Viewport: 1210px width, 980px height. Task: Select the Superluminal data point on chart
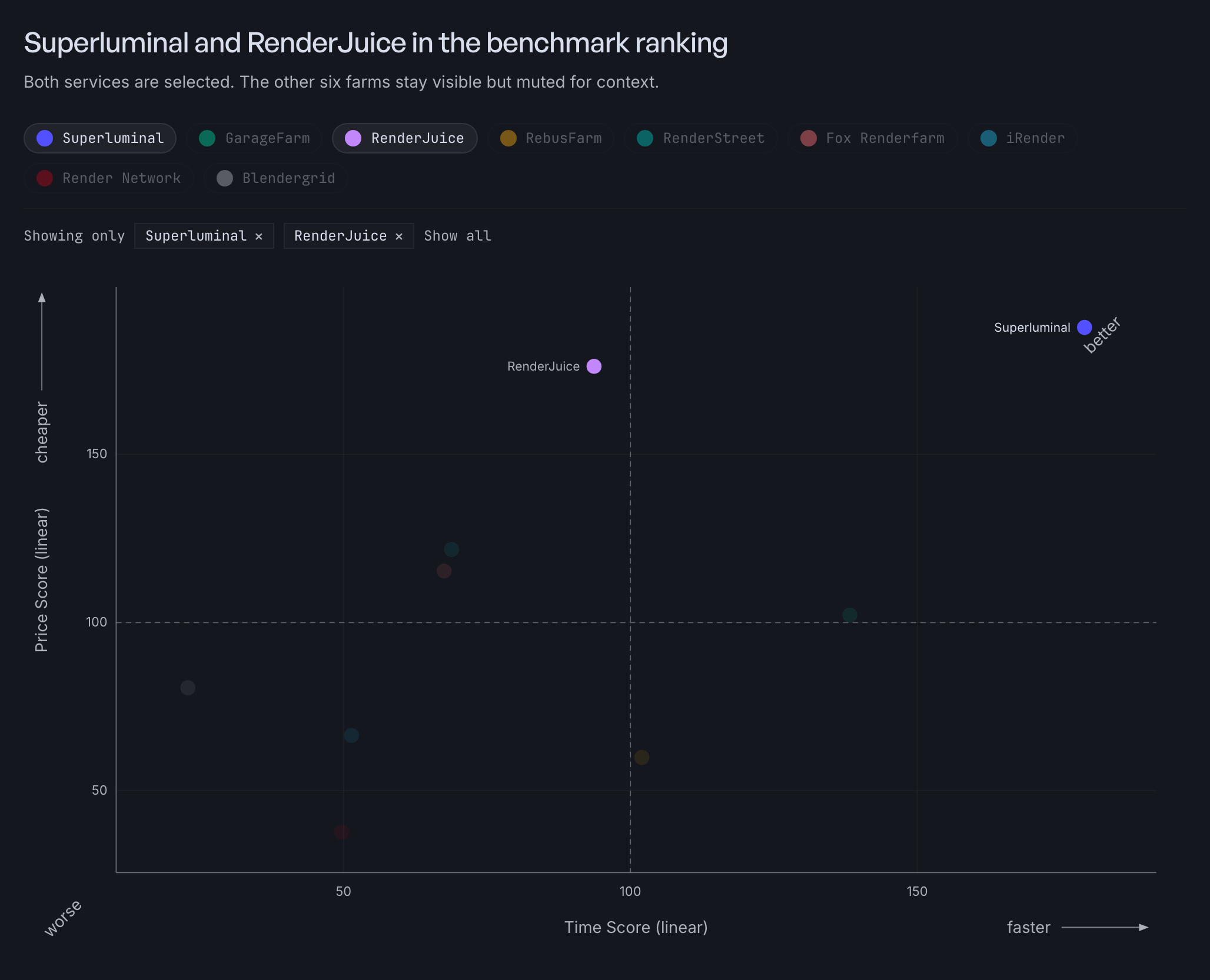tap(1085, 327)
